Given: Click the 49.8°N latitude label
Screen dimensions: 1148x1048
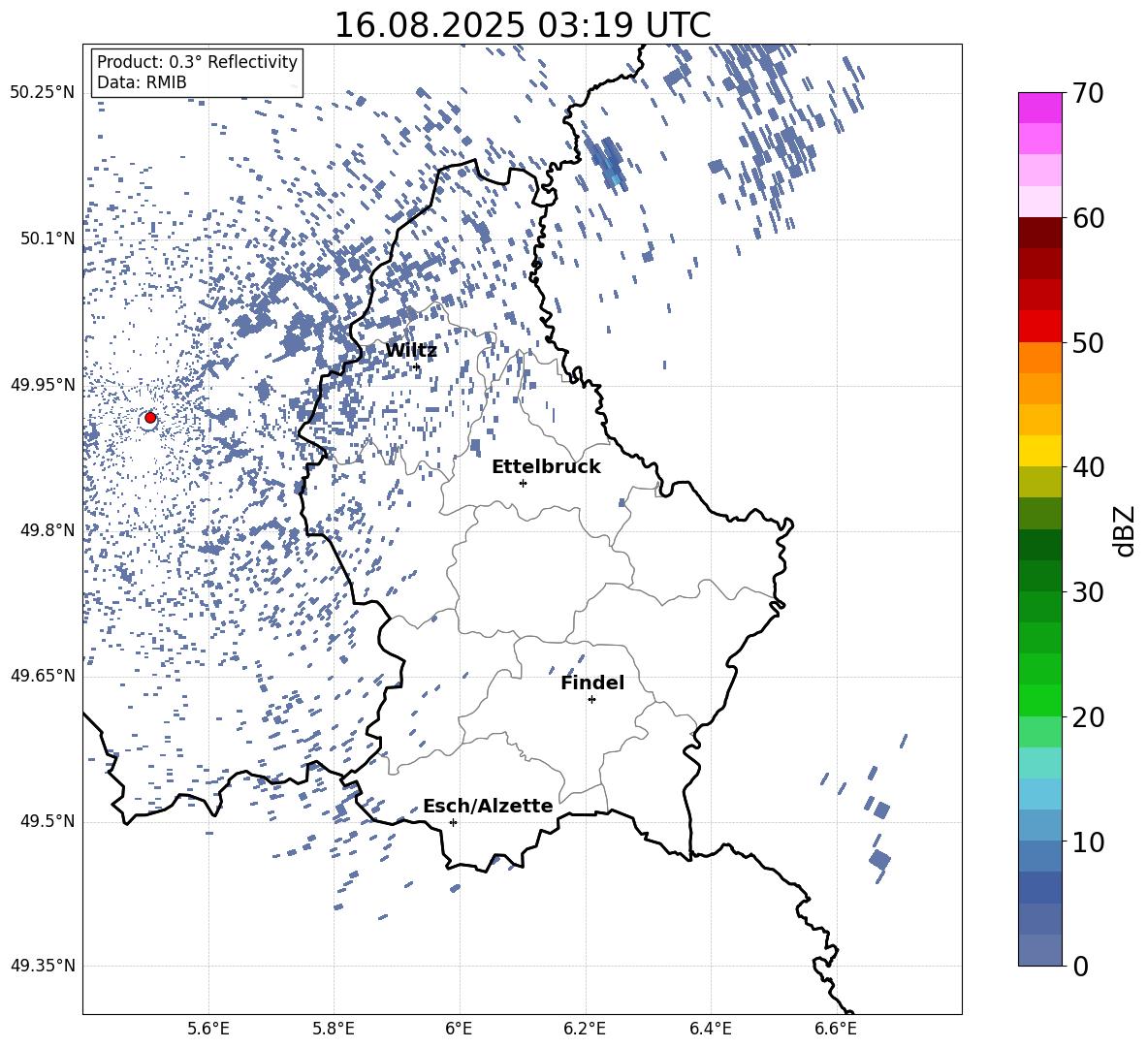Looking at the screenshot, I should pos(48,530).
